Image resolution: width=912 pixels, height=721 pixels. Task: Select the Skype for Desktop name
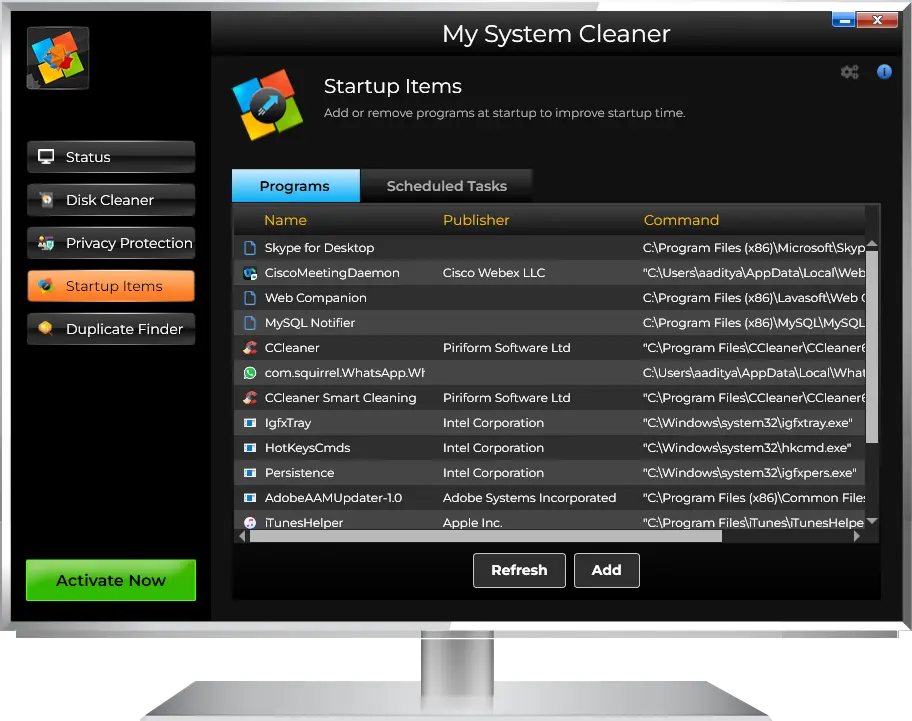[319, 248]
